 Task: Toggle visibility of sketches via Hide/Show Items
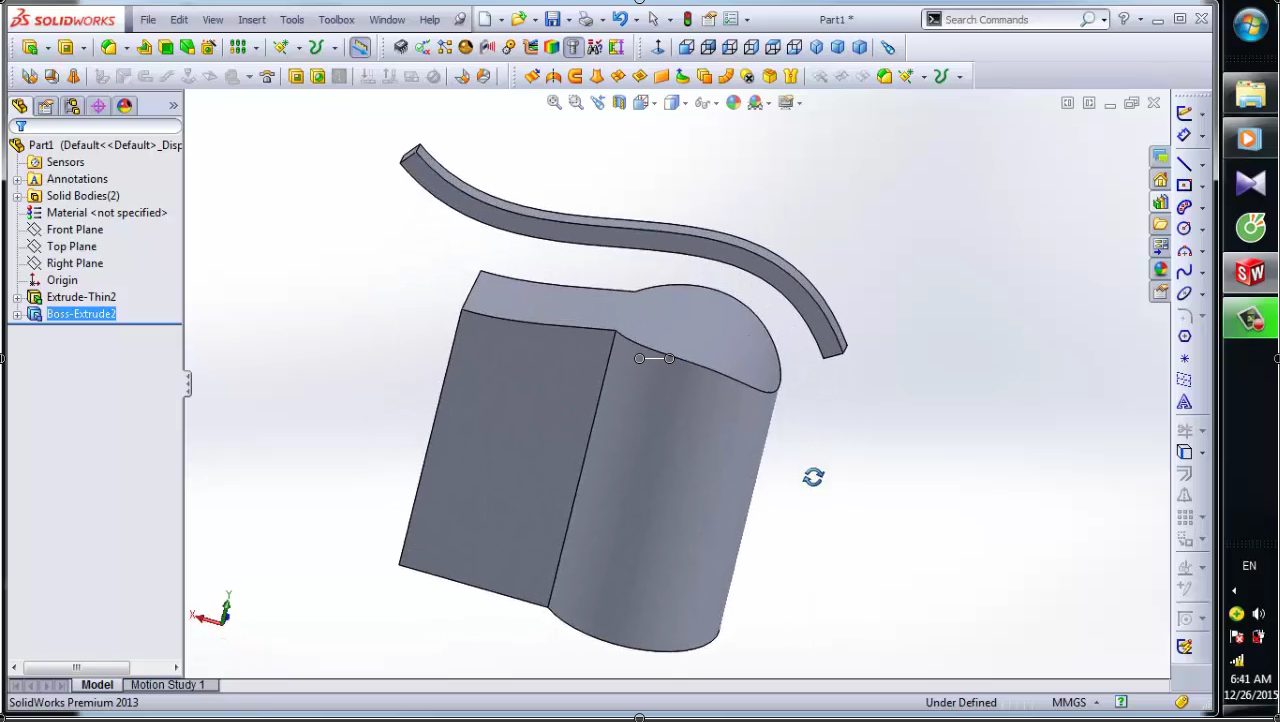point(704,101)
